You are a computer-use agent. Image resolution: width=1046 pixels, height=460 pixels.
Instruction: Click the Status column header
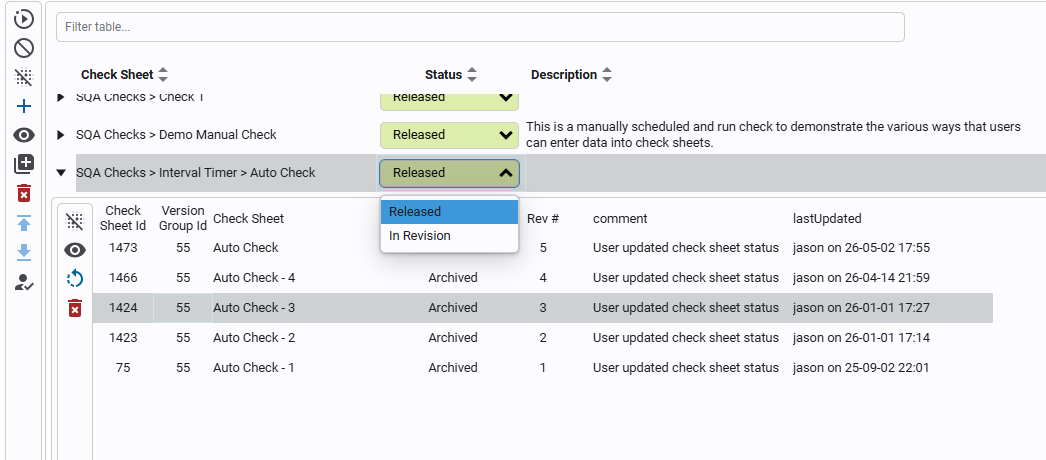[444, 75]
